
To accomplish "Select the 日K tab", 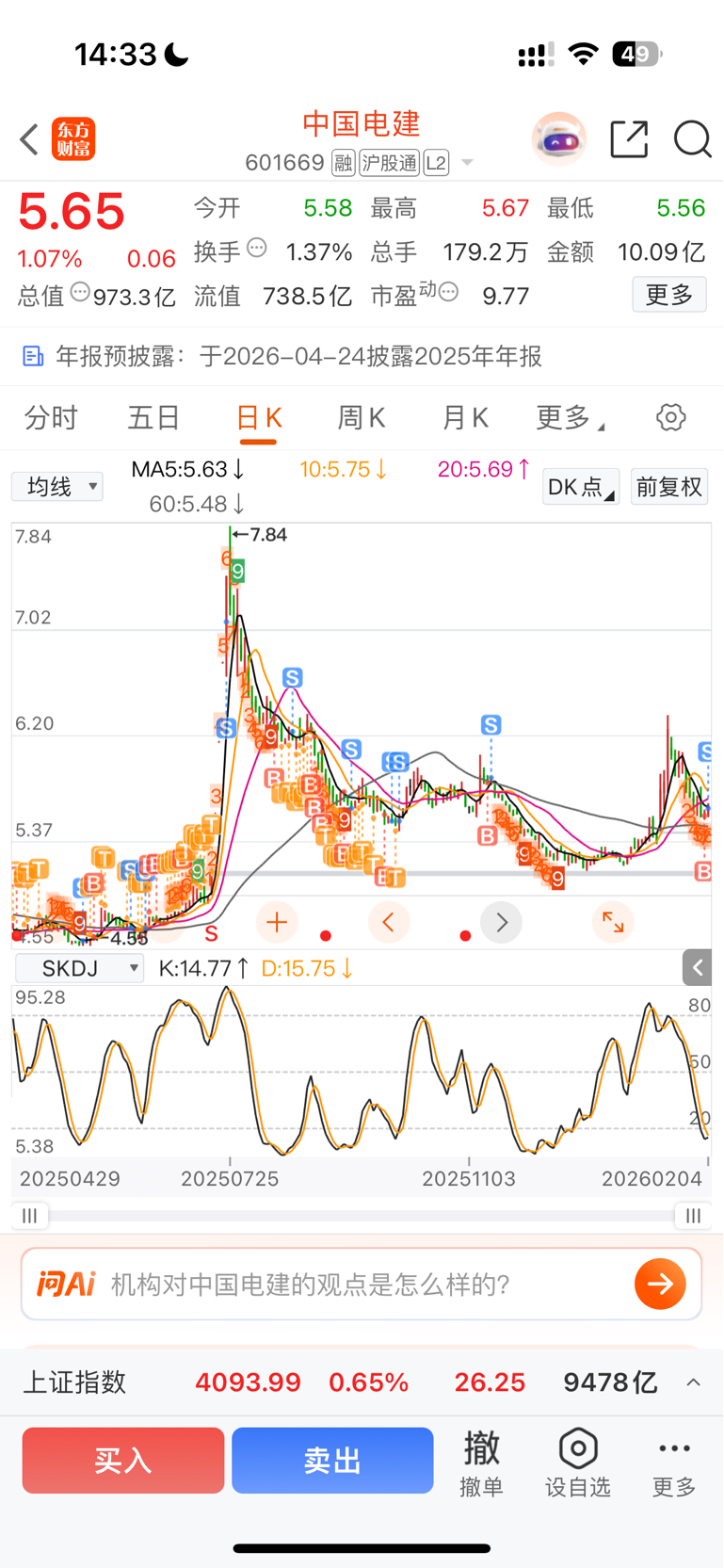I will [258, 417].
